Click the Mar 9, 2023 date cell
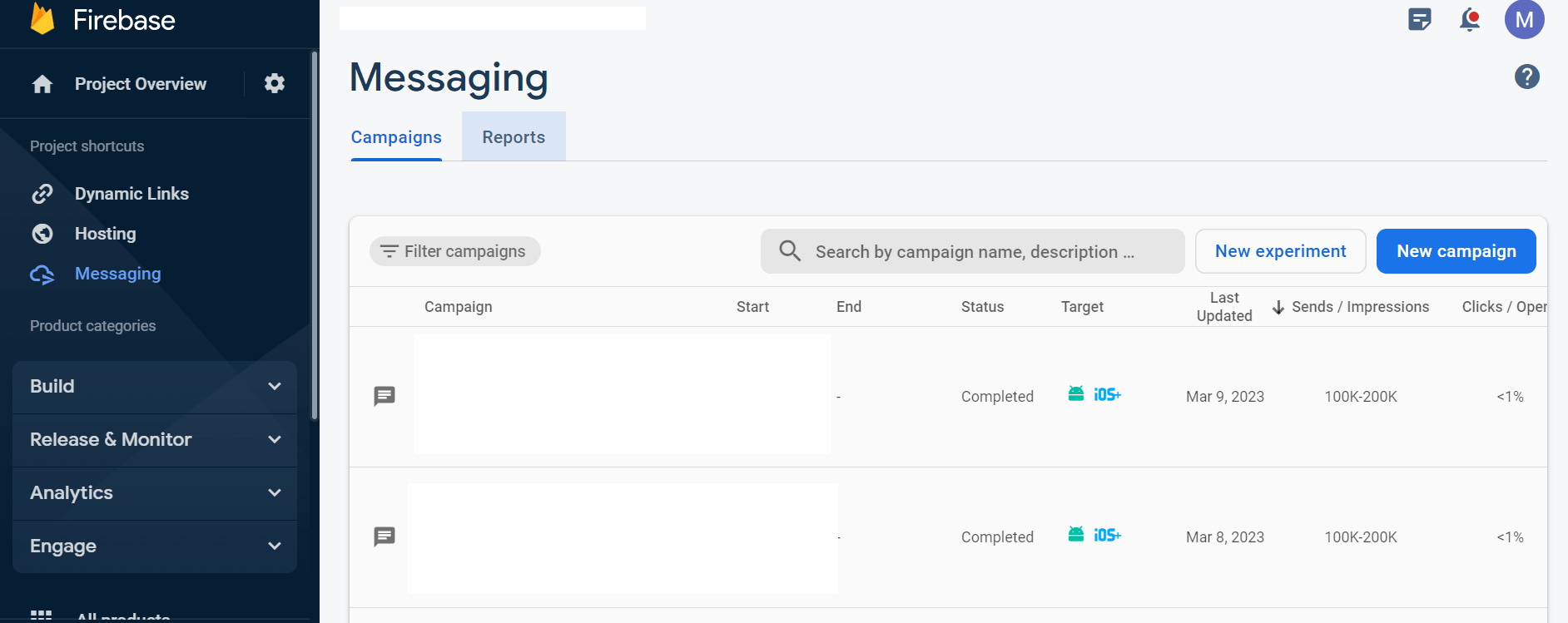The width and height of the screenshot is (1568, 623). click(x=1225, y=397)
